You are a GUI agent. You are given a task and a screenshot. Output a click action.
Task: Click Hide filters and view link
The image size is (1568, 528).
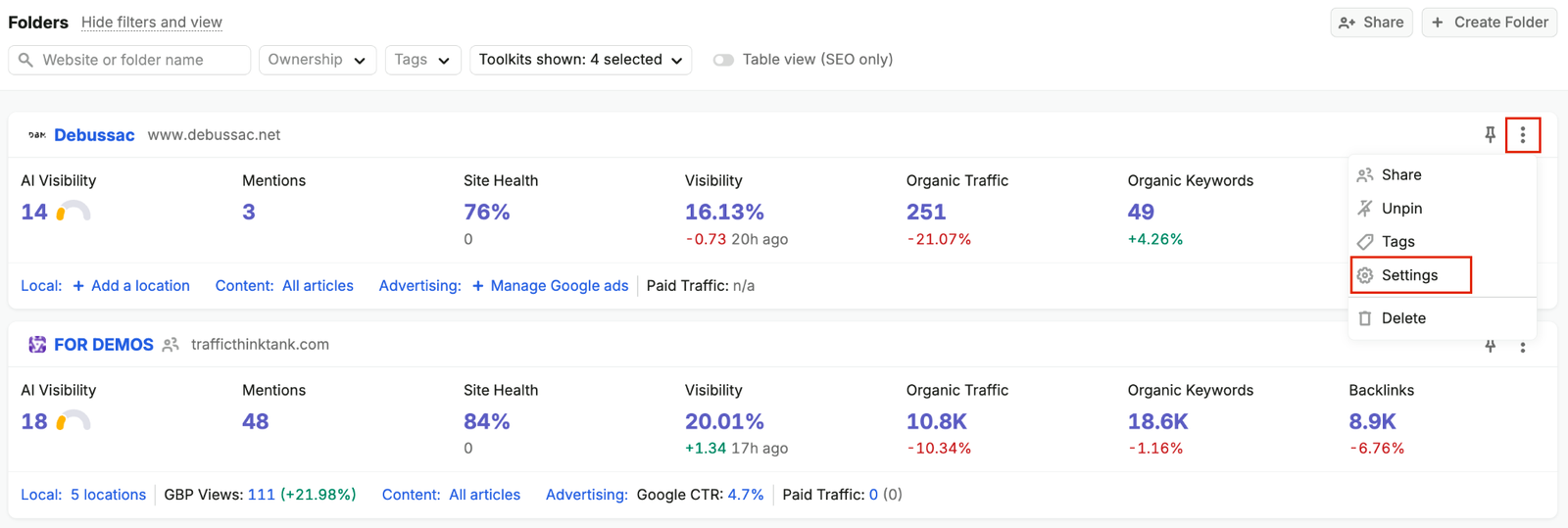152,23
